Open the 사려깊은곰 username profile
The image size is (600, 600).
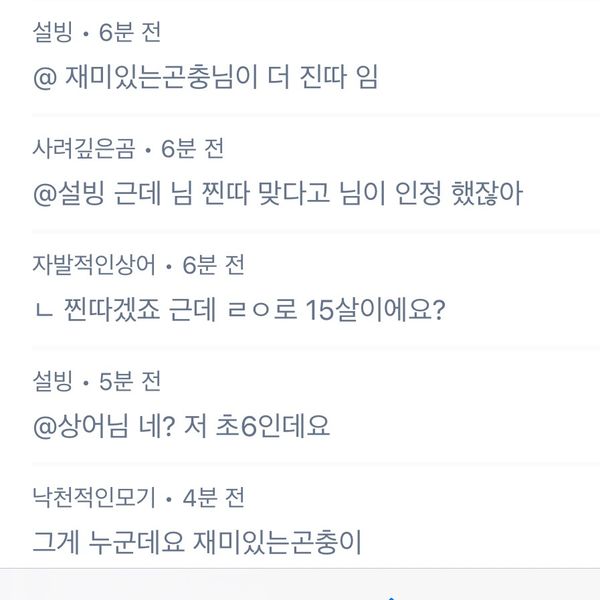[x=84, y=148]
